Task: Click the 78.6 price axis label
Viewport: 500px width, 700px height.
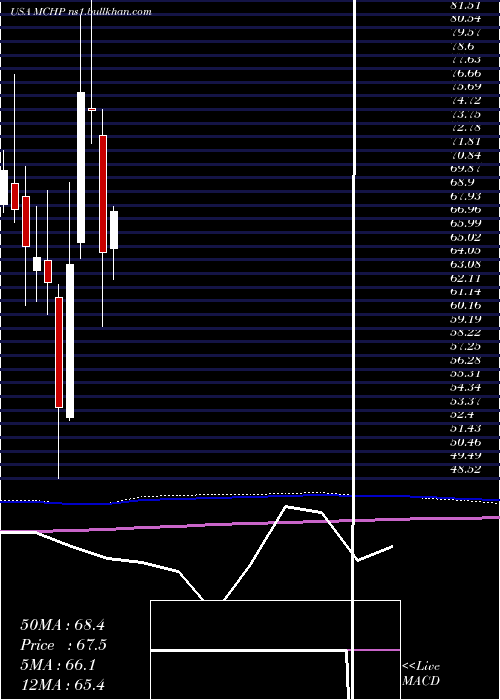Action: (x=462, y=46)
